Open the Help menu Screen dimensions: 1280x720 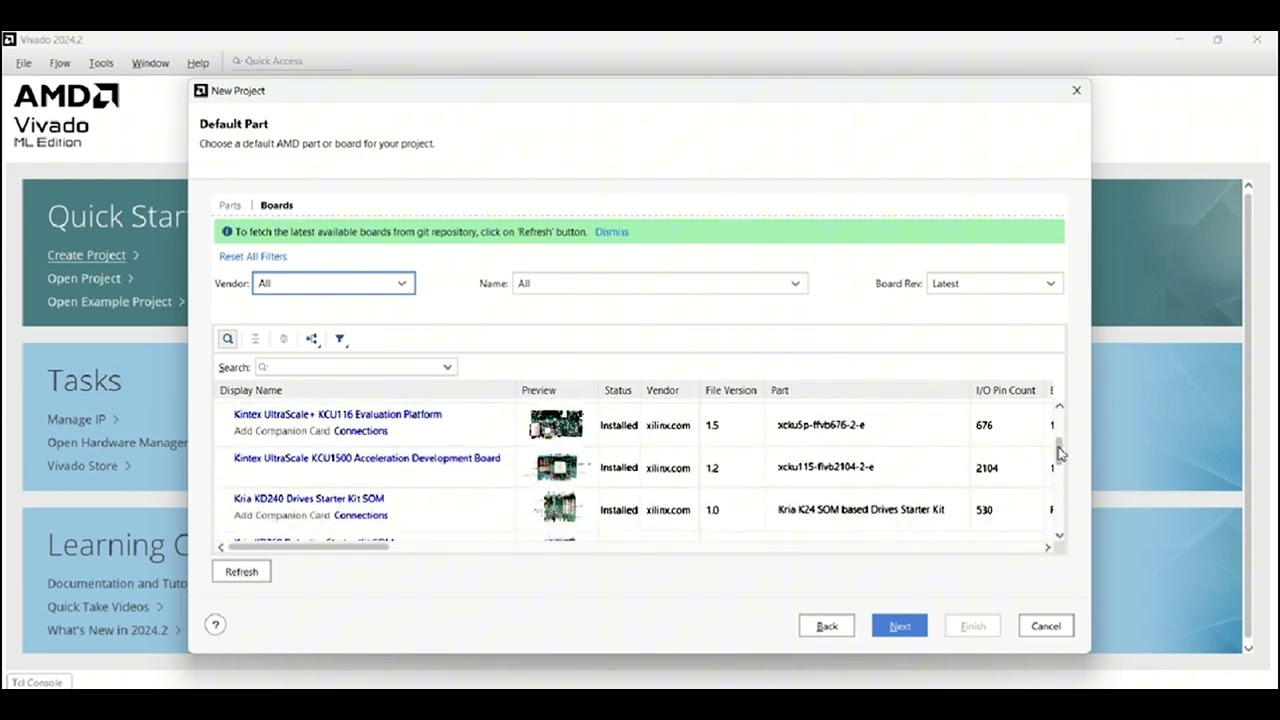tap(198, 63)
